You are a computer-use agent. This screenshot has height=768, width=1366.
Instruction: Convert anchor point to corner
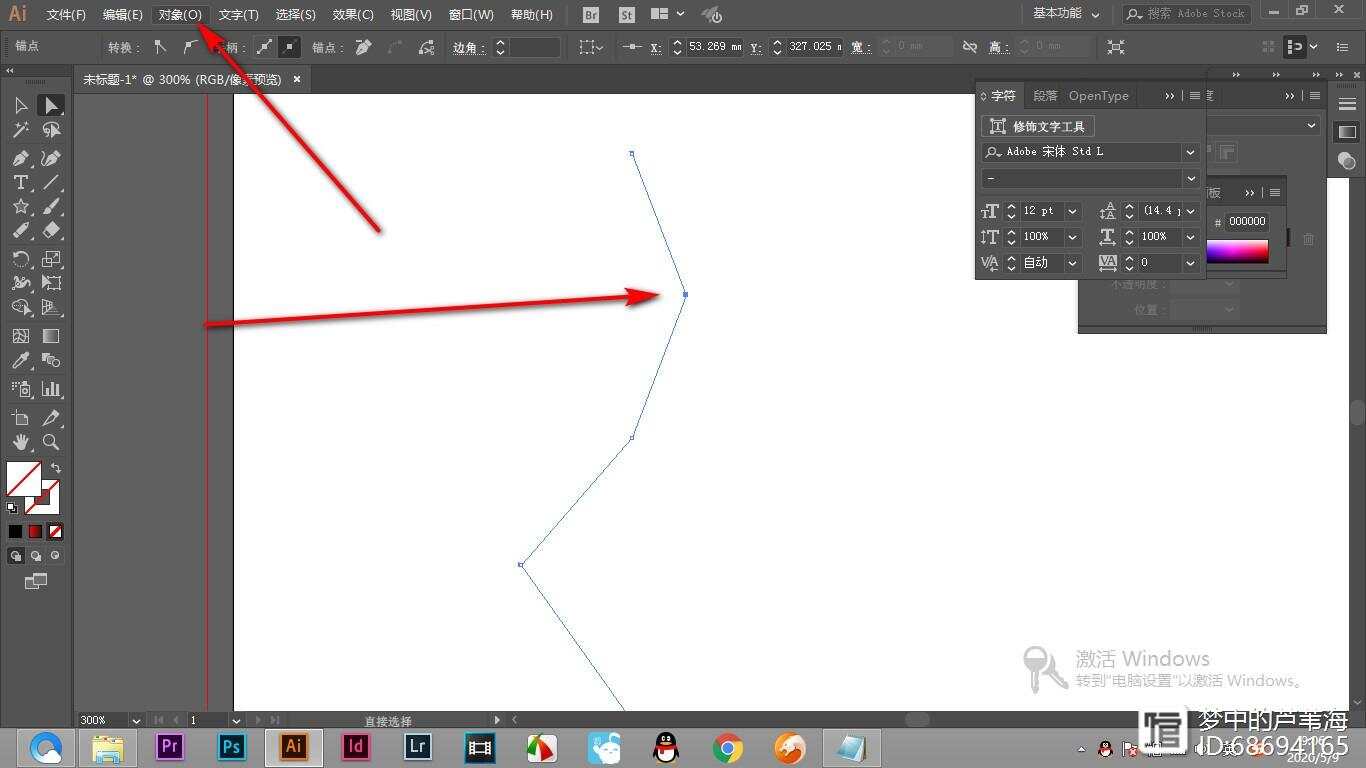(x=160, y=46)
